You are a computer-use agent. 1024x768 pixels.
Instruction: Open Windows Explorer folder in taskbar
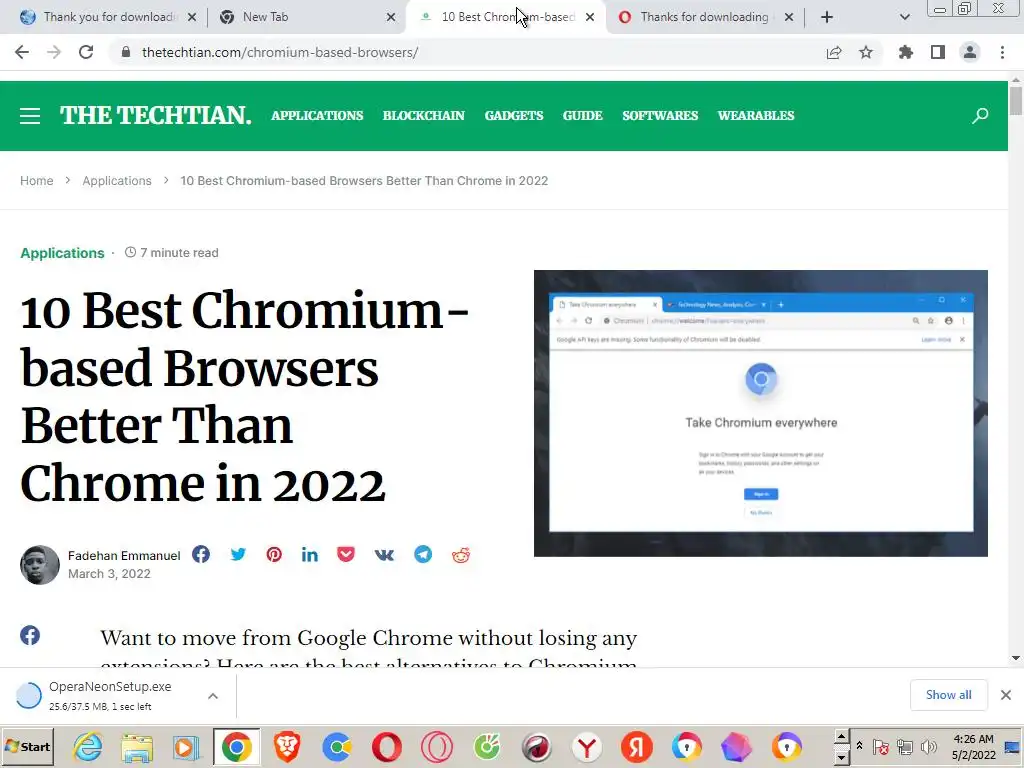tap(137, 746)
